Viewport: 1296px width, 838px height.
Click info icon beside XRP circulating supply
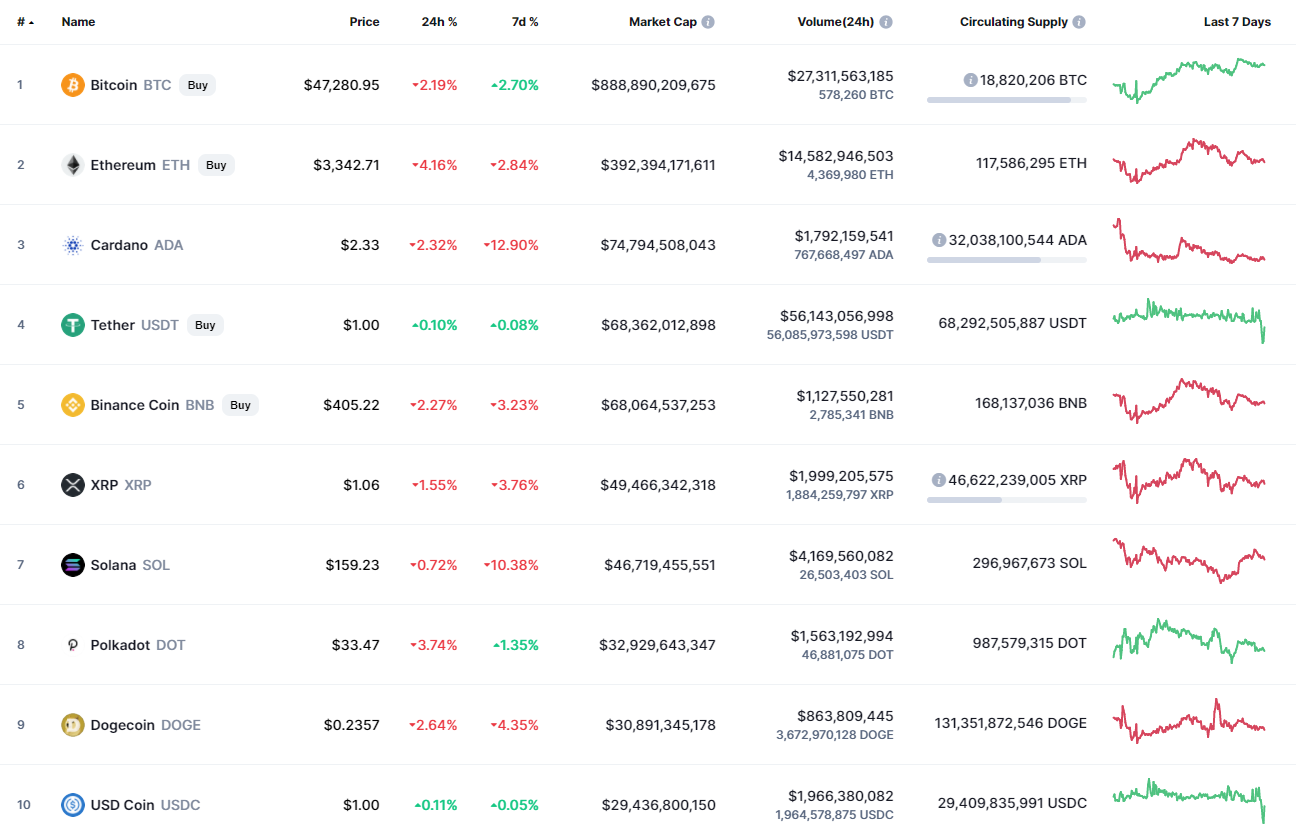click(938, 480)
